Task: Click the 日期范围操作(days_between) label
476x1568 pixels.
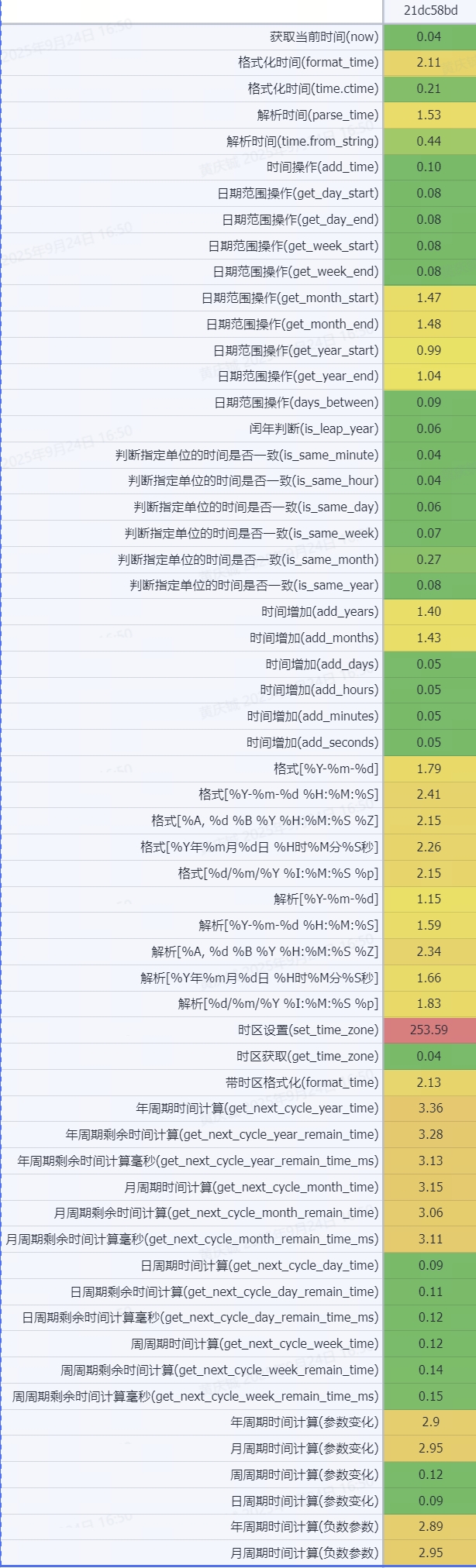Action: point(296,402)
